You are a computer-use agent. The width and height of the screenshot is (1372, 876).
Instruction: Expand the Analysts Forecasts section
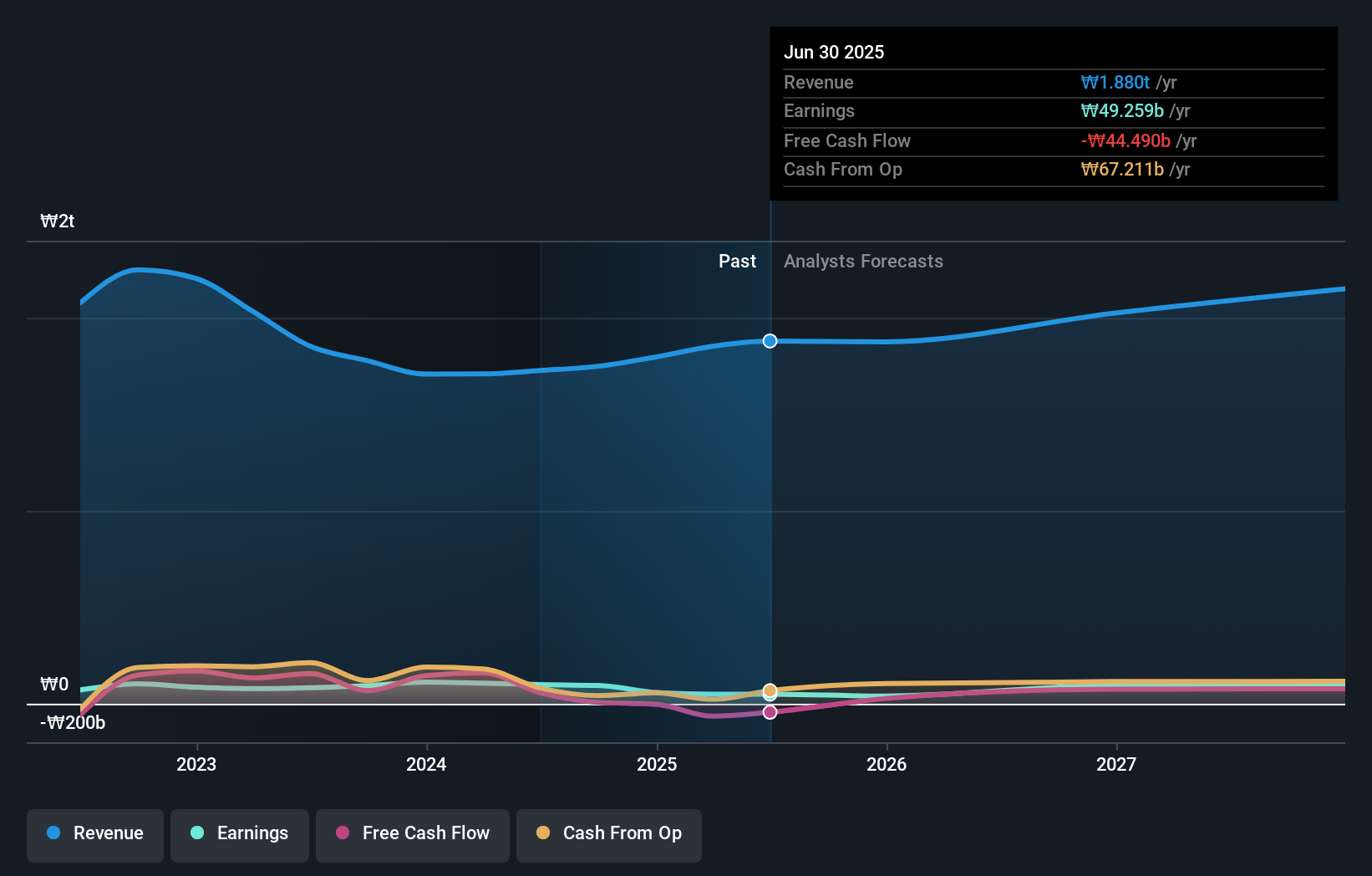[863, 262]
